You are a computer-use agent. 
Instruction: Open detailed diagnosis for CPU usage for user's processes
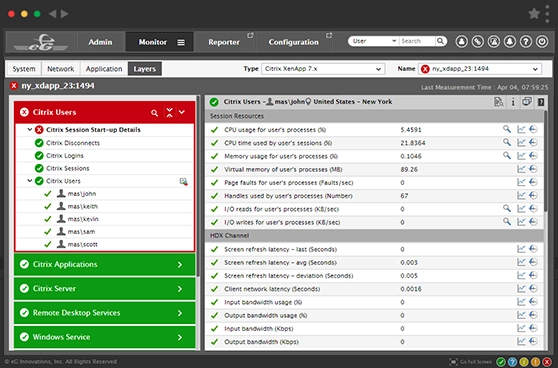click(x=507, y=129)
